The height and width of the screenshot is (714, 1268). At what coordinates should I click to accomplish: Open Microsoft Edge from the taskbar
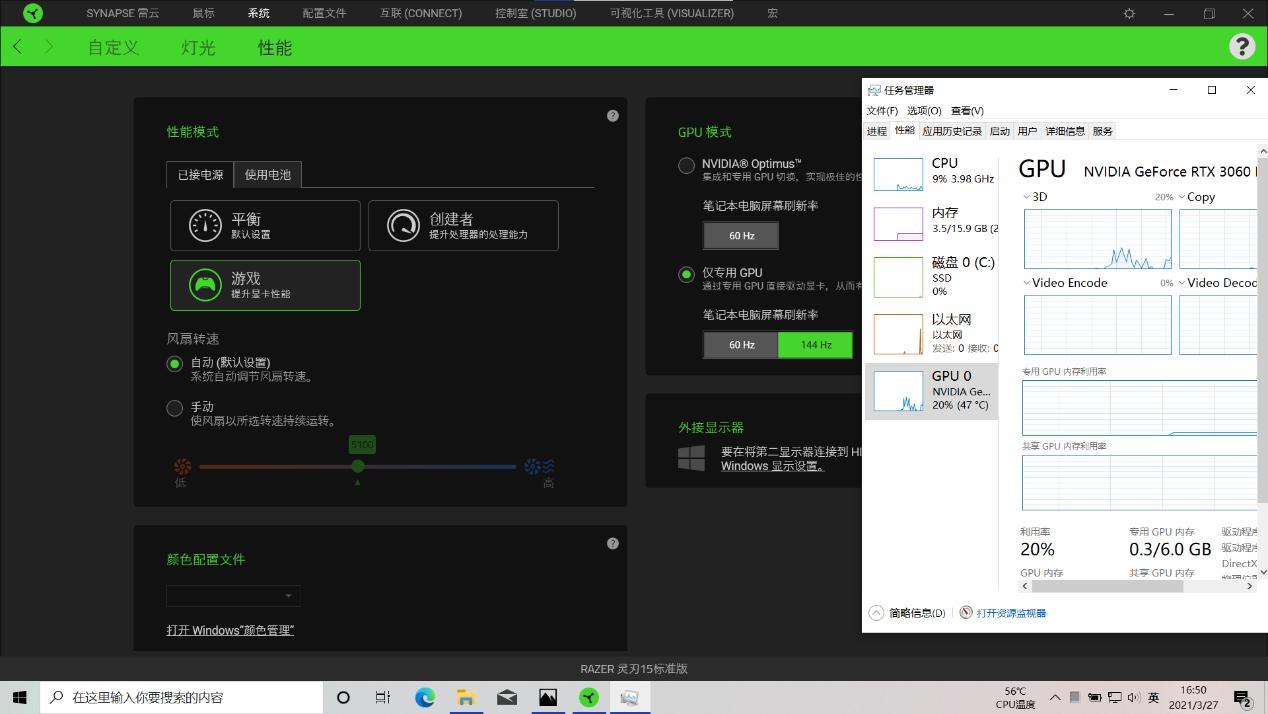click(x=425, y=697)
